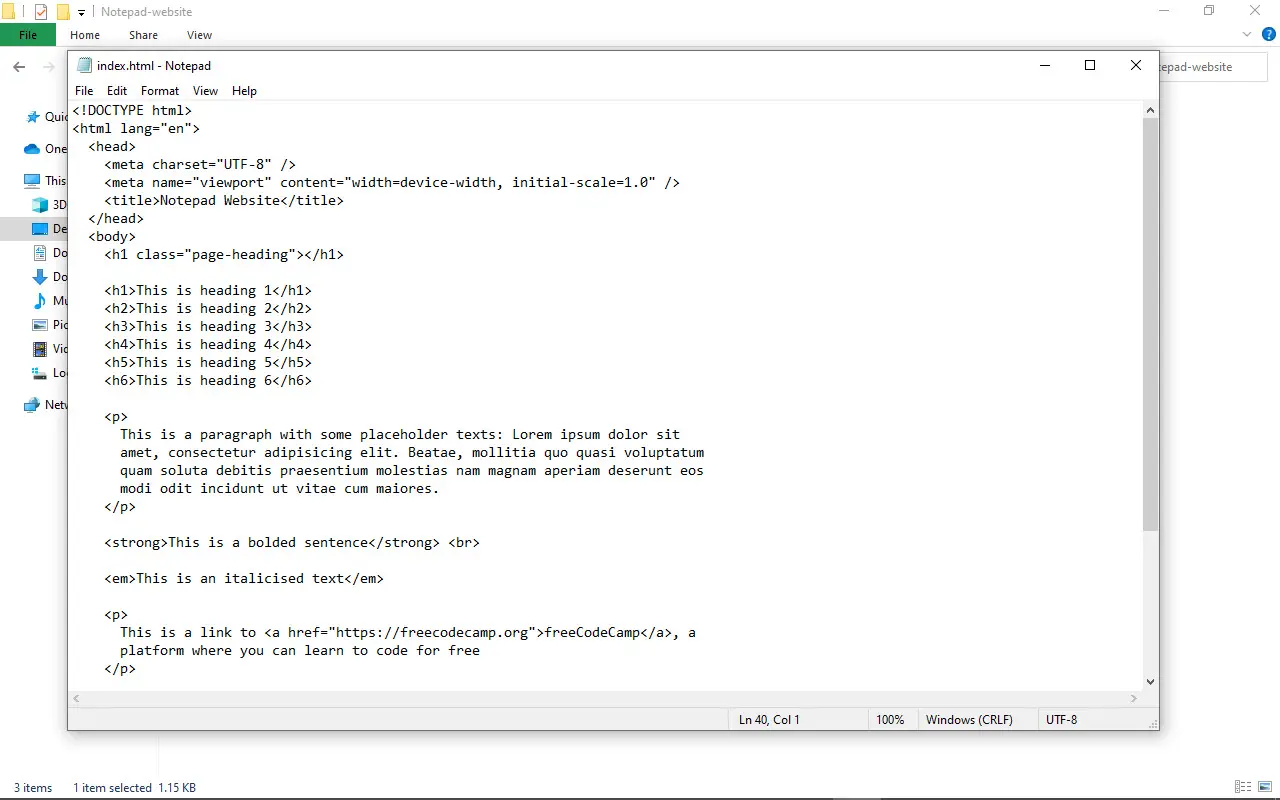Click Notepad's vertical scrollbar down arrow
The image size is (1280, 800).
tap(1149, 681)
